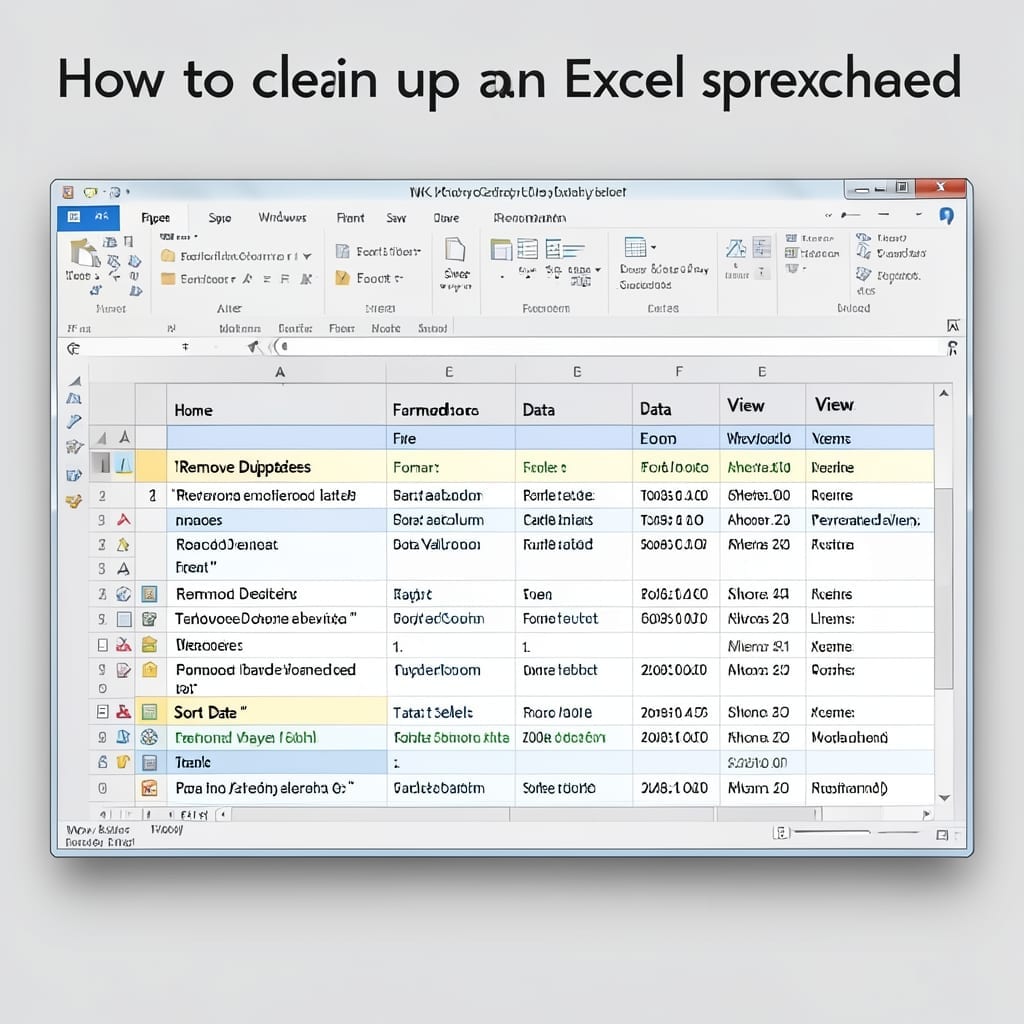Image resolution: width=1024 pixels, height=1024 pixels.
Task: Open the blue file menu button
Action: [88, 217]
